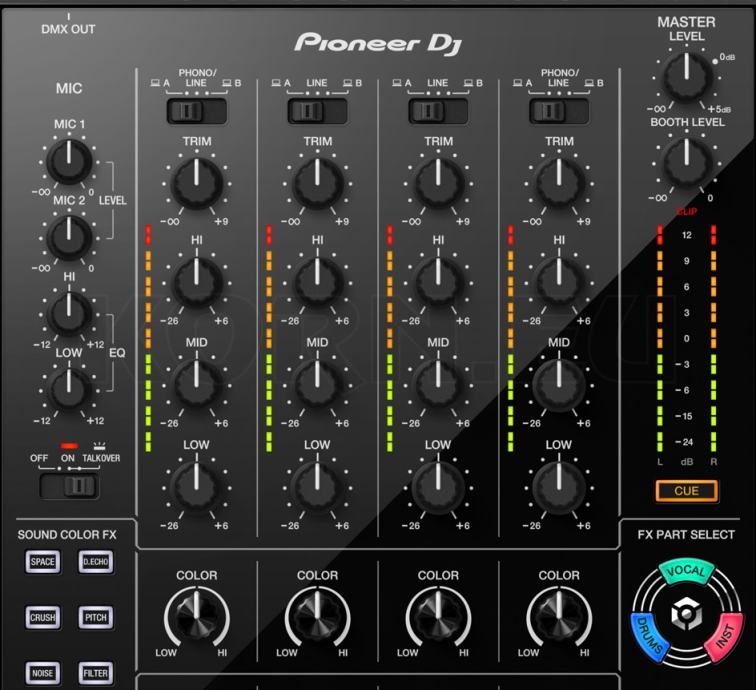Image resolution: width=756 pixels, height=690 pixels.
Task: Click channel 1 HI EQ knob
Action: point(197,283)
